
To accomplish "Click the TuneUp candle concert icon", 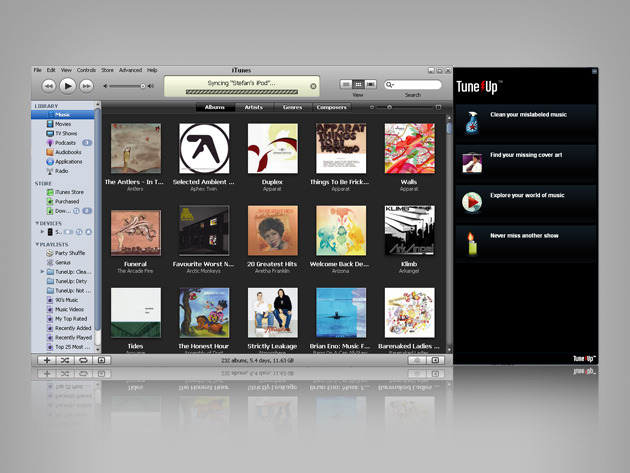I will [470, 241].
